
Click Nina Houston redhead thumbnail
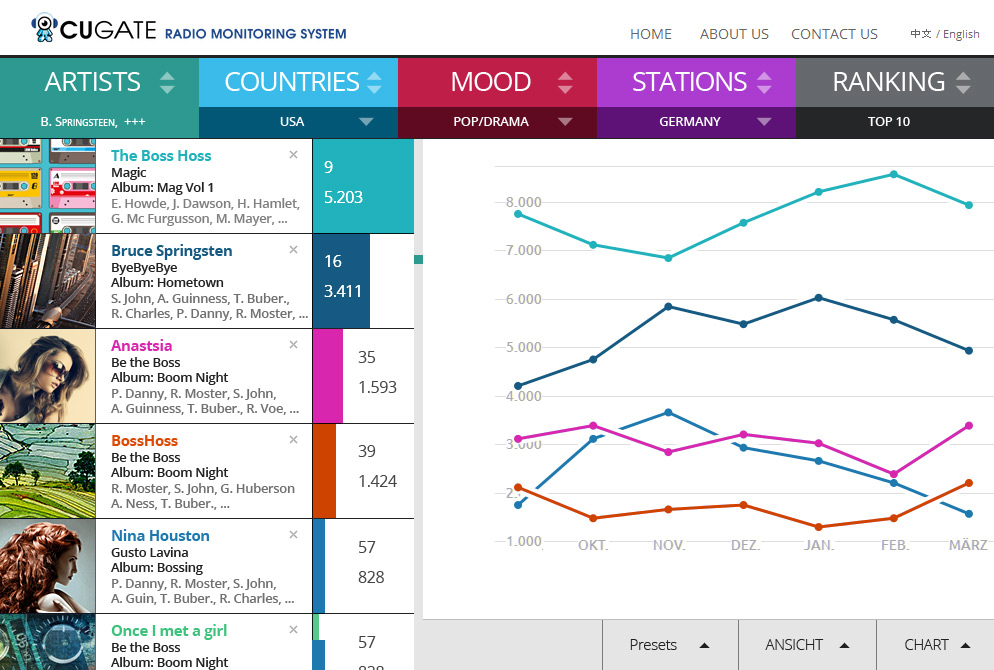click(x=48, y=566)
